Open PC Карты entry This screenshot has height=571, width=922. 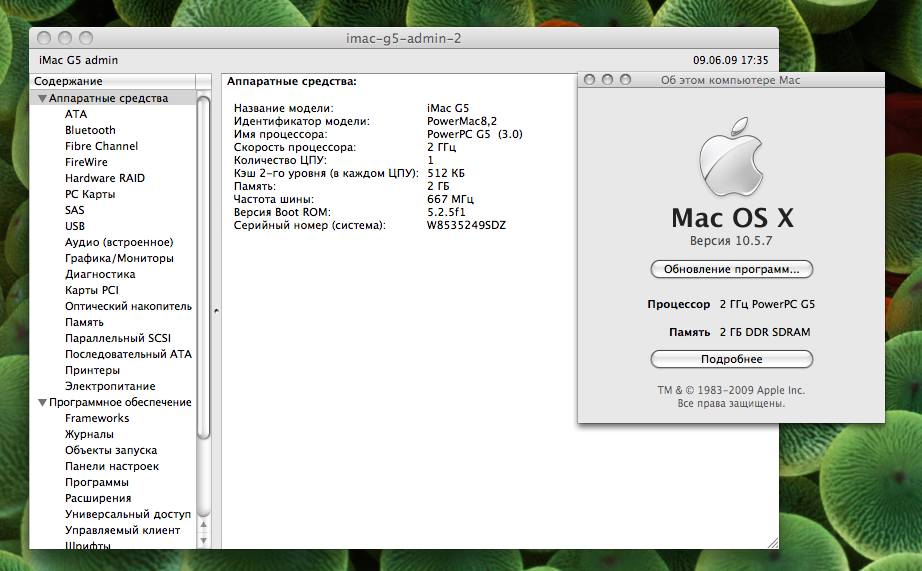[90, 194]
